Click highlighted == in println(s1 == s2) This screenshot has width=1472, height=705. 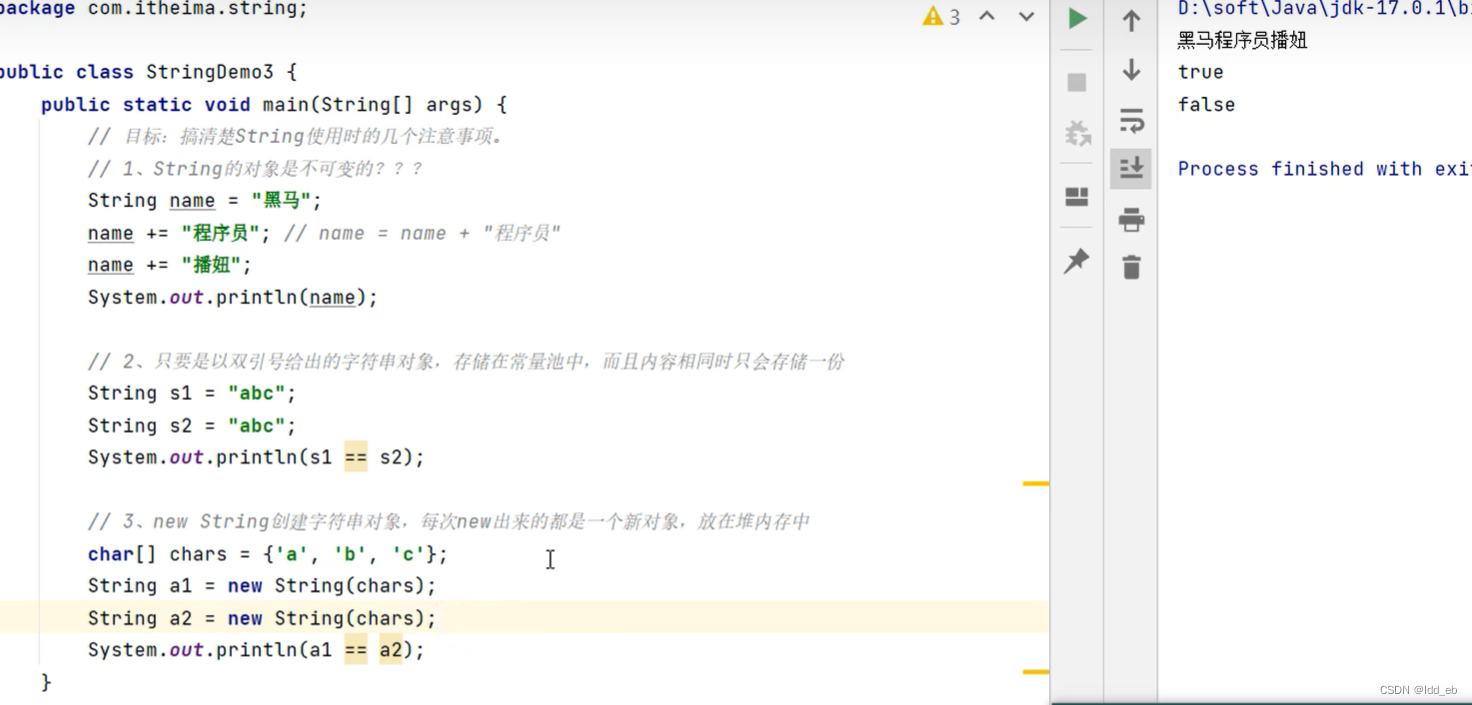pos(356,458)
